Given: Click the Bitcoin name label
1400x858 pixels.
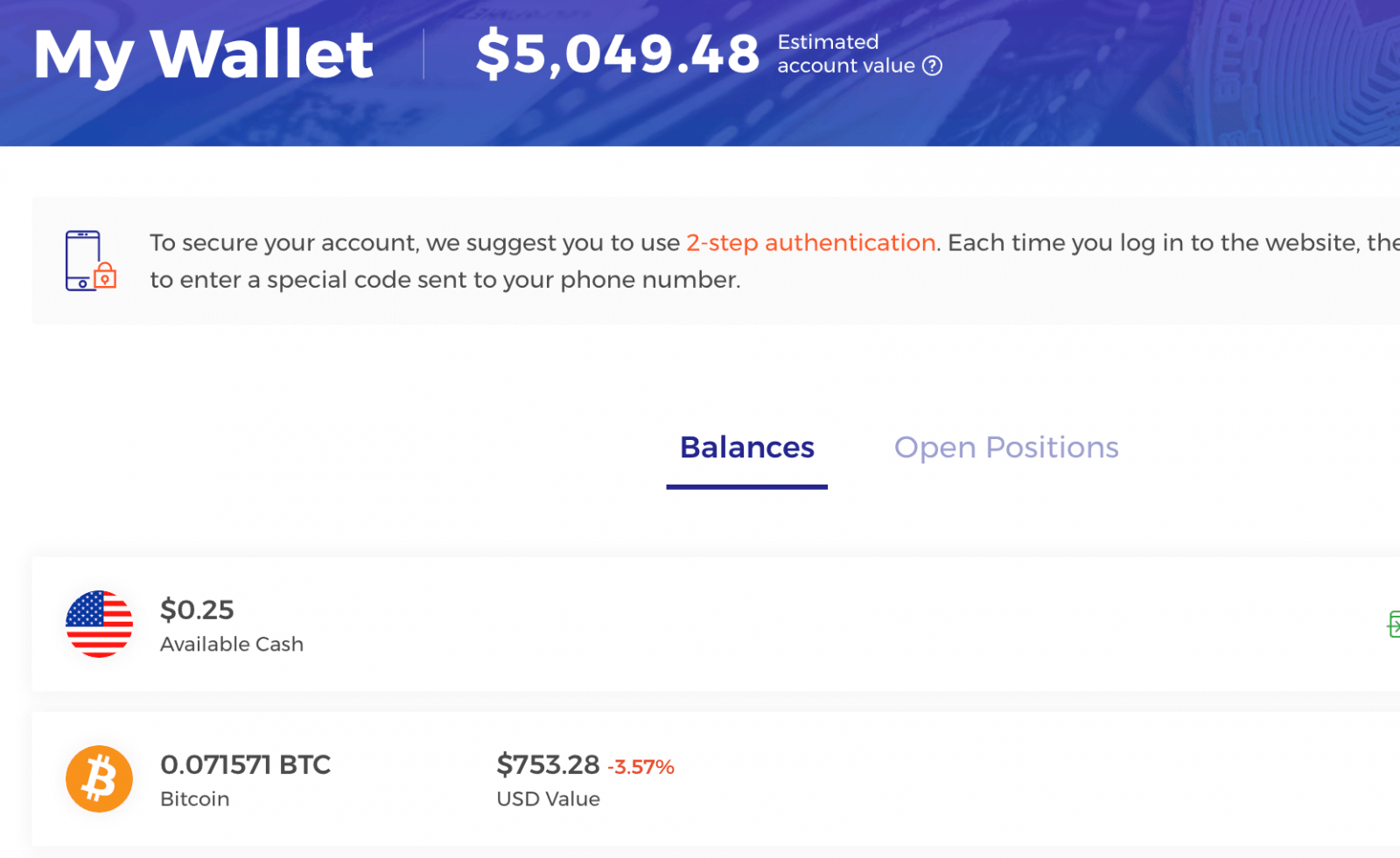Looking at the screenshot, I should (x=195, y=799).
